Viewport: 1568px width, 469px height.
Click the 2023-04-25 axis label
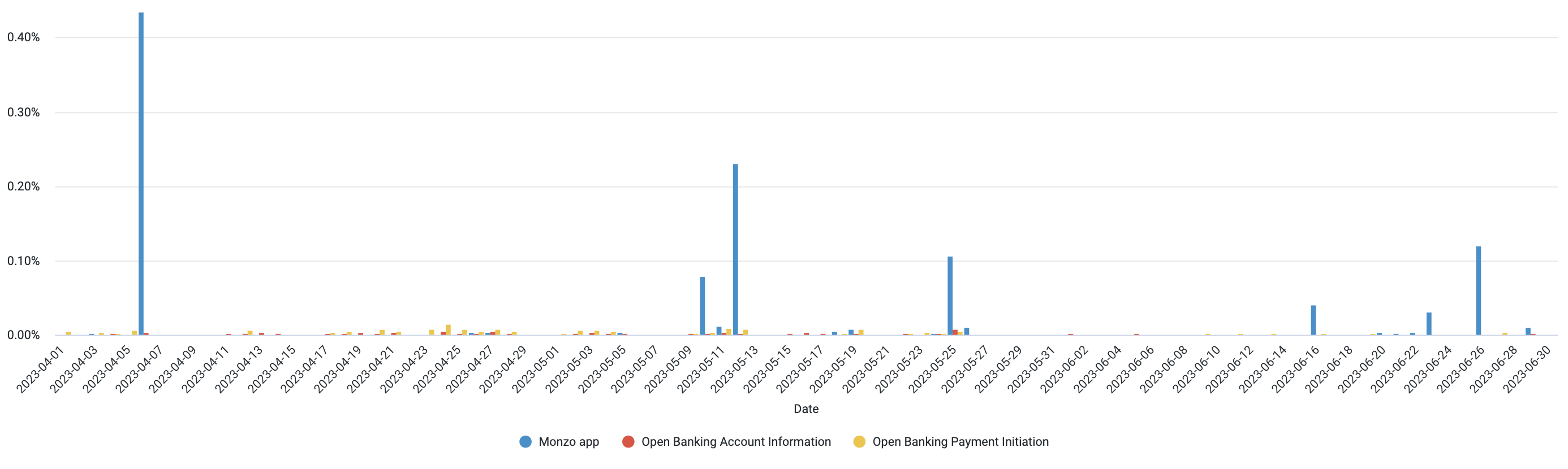(437, 369)
